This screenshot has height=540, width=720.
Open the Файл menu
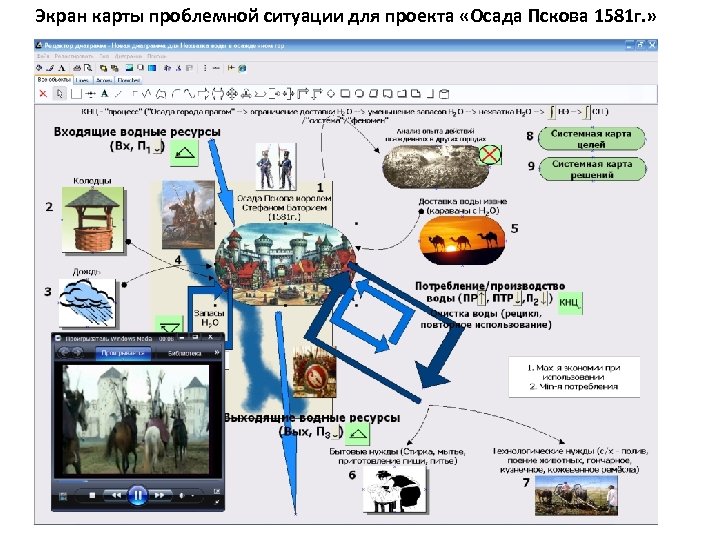pos(43,56)
